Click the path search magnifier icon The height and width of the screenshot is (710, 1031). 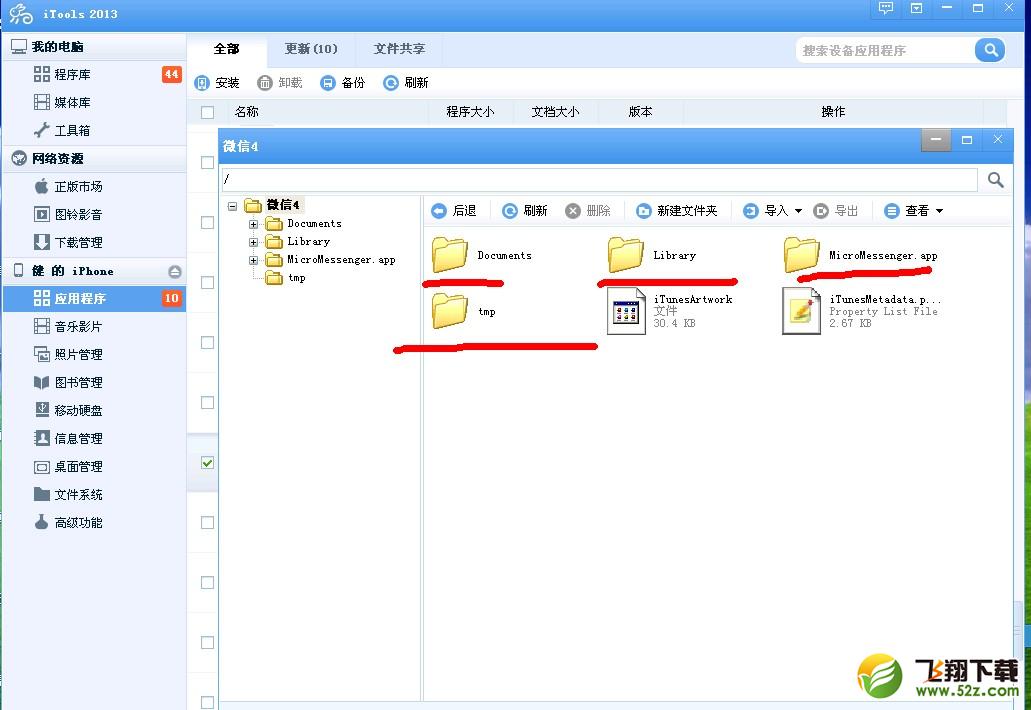[x=995, y=179]
